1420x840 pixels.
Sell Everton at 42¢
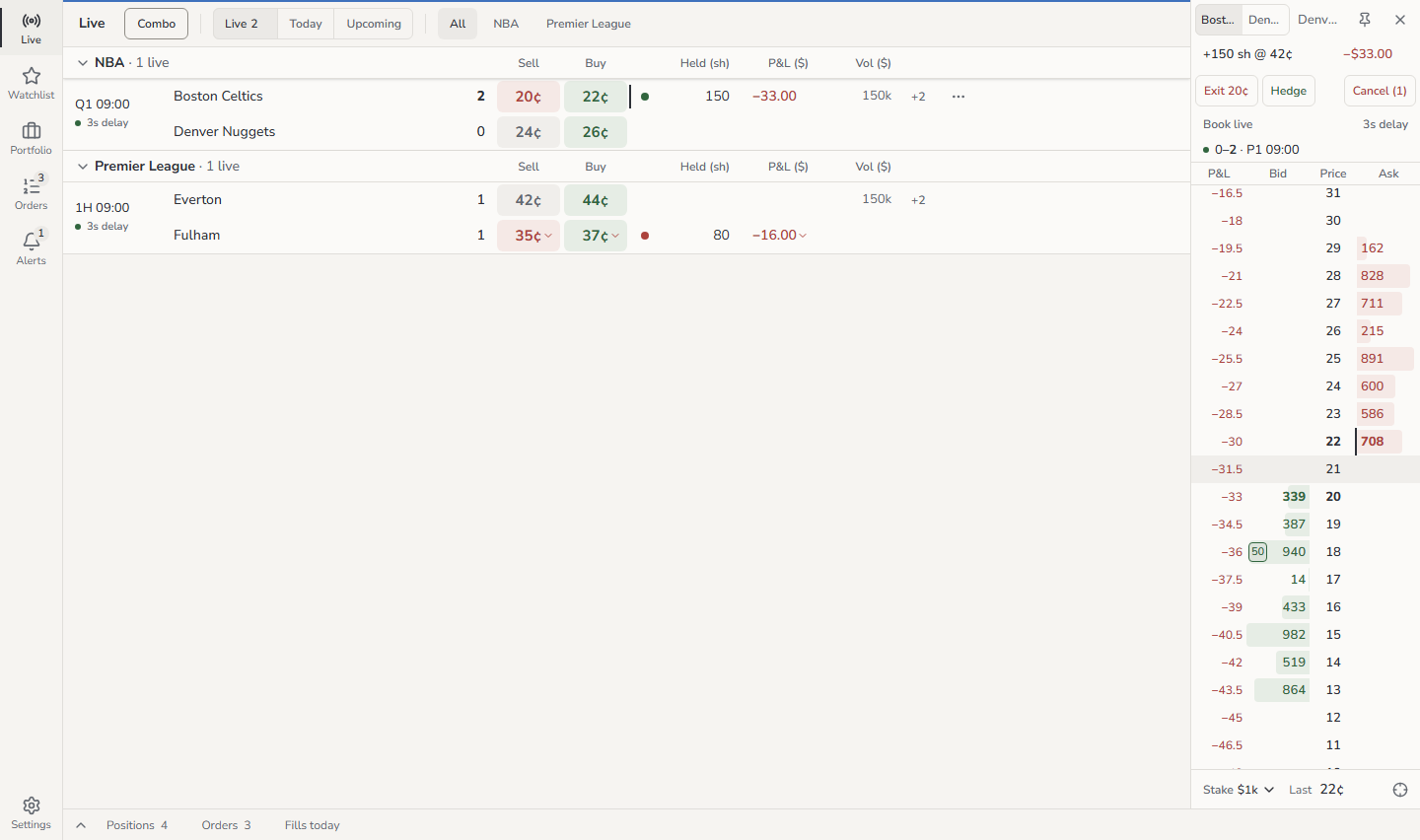[529, 200]
